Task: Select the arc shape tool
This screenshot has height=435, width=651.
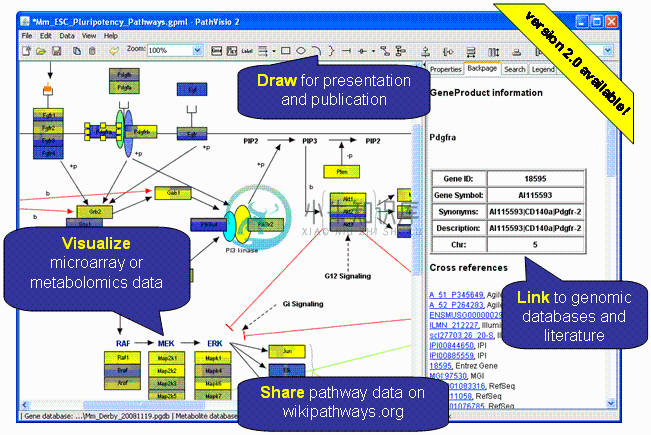Action: (x=316, y=50)
